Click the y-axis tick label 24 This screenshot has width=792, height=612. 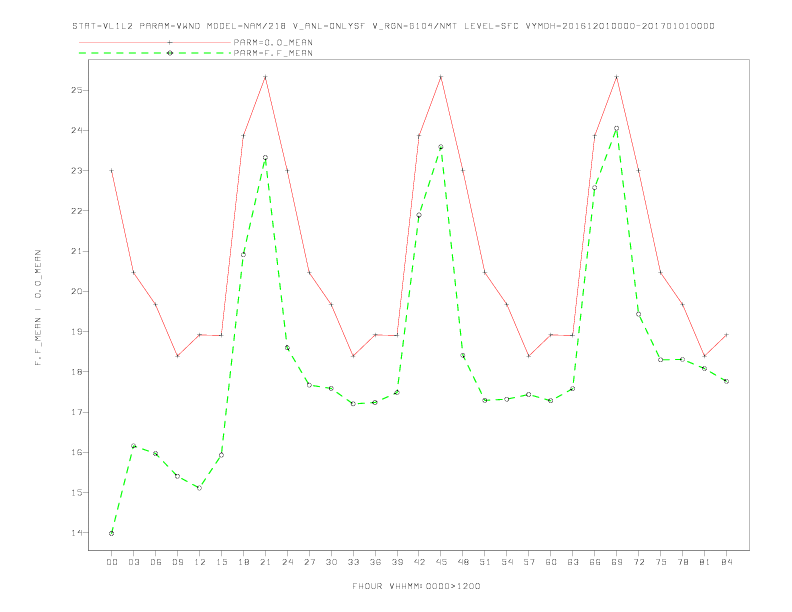click(77, 130)
